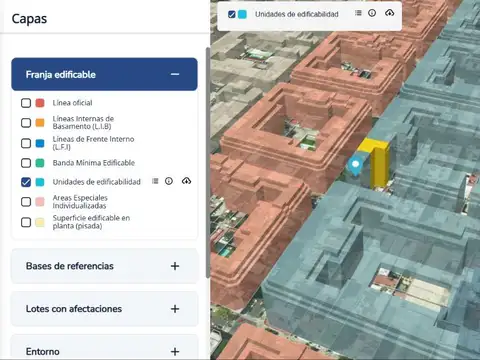Show info icon in sidebar Unidades de edificabilidad row
Viewport: 480px width, 360px height.
click(169, 181)
